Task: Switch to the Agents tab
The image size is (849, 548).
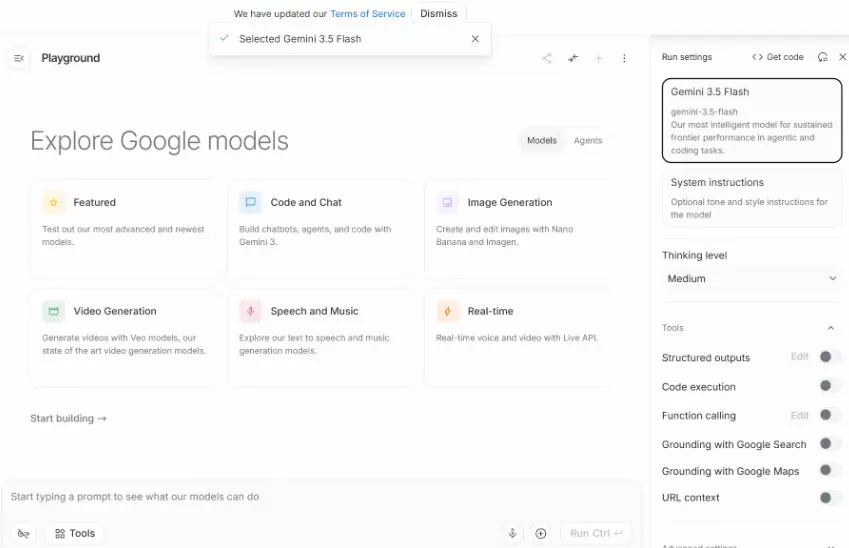Action: click(587, 140)
